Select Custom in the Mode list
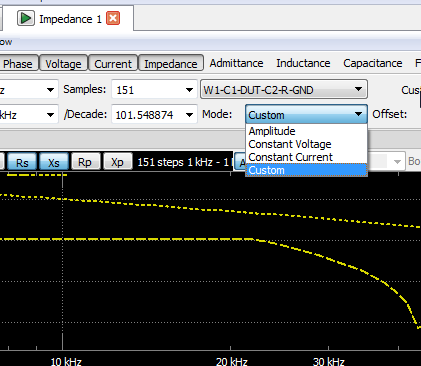Image resolution: width=421 pixels, height=366 pixels. (306, 170)
